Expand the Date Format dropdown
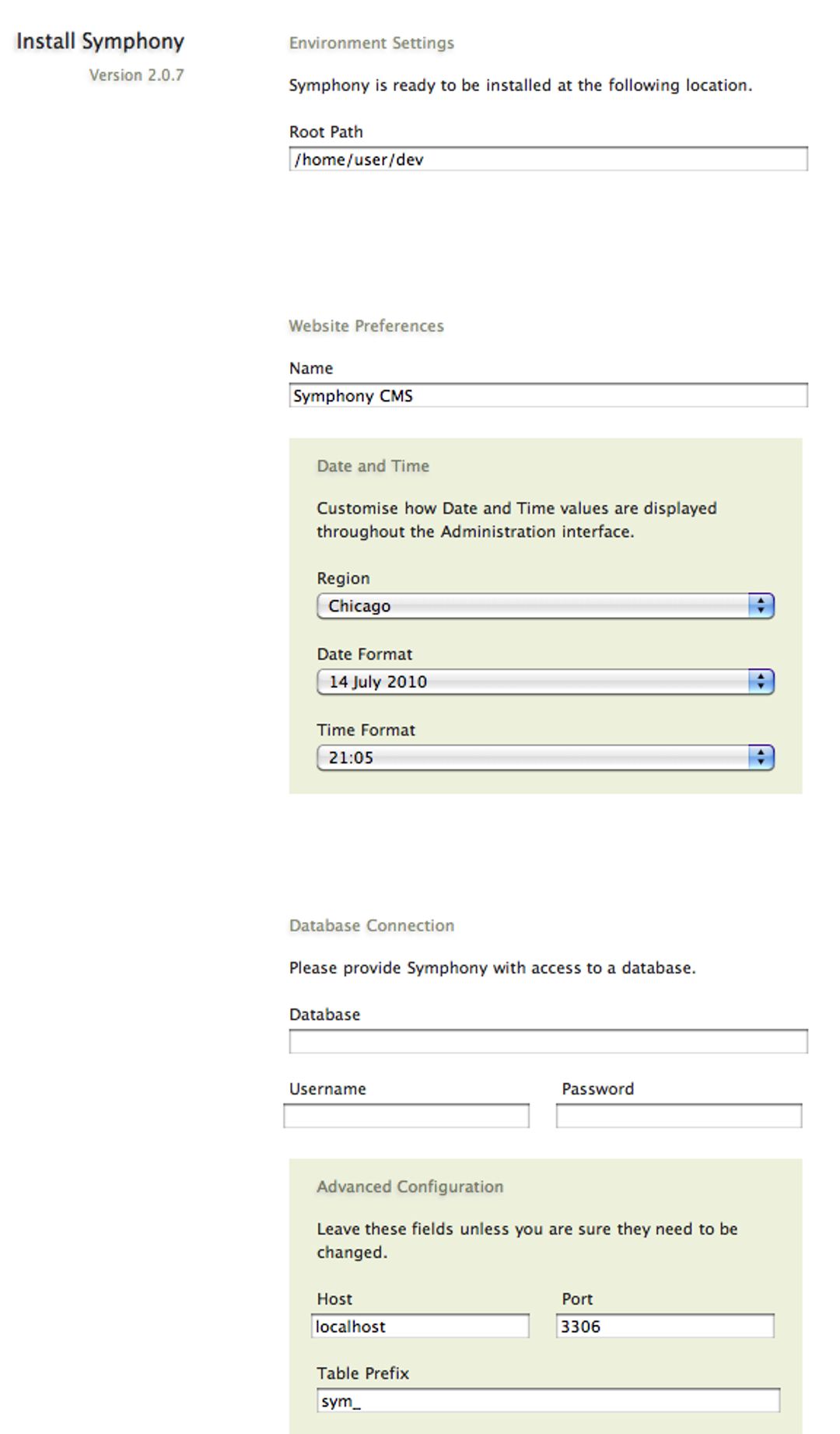840x1434 pixels. [544, 682]
